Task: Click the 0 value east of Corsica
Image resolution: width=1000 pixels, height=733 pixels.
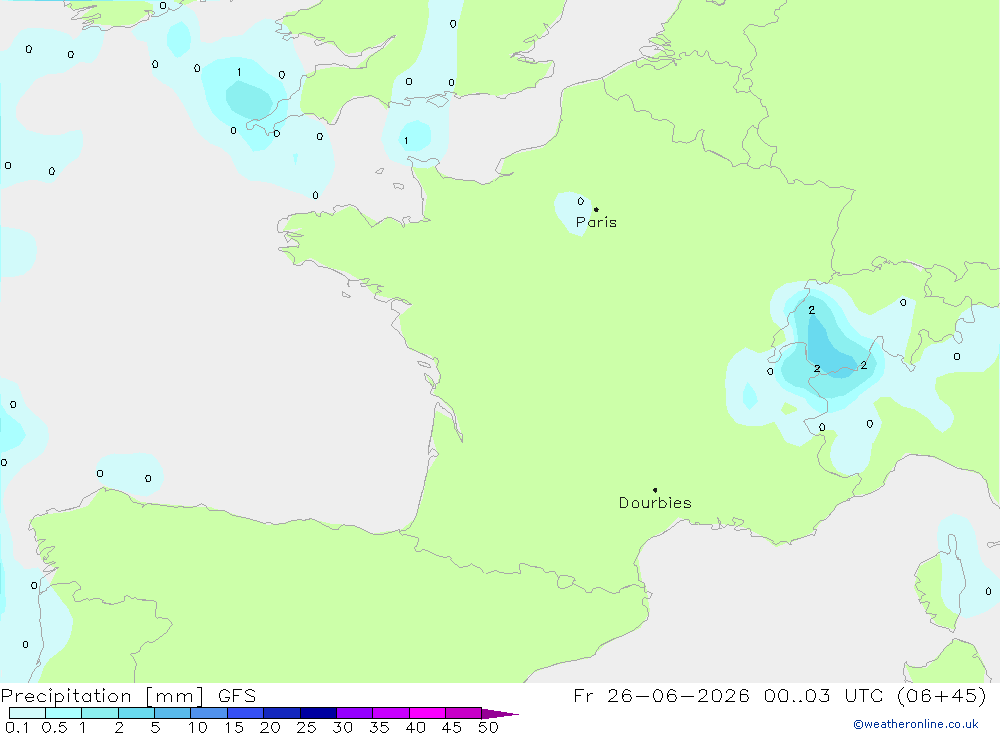Action: 988,591
